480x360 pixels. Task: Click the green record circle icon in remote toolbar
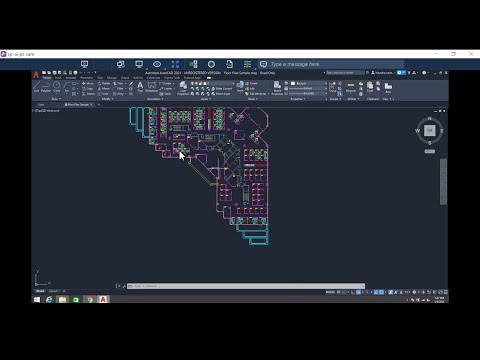pyautogui.click(x=211, y=64)
